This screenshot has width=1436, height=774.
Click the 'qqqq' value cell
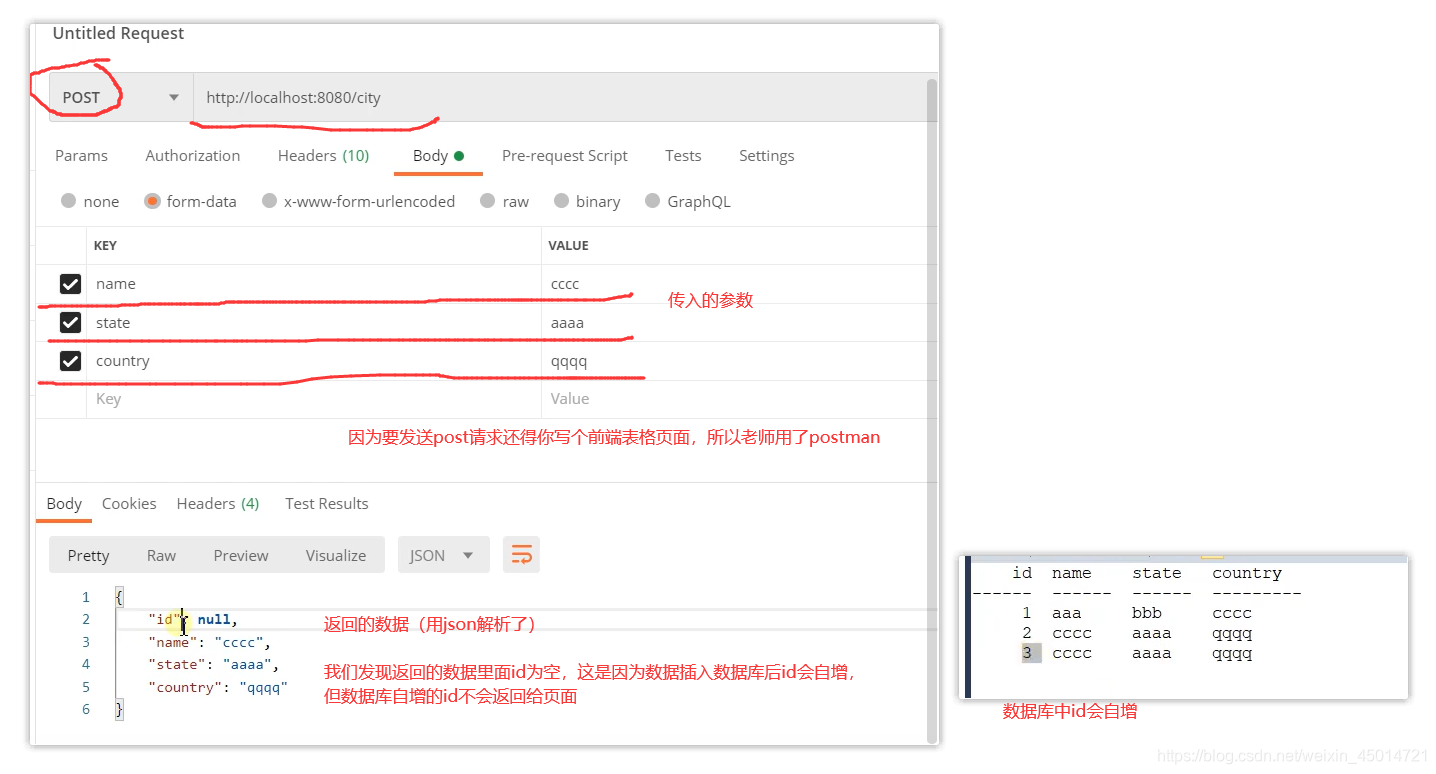click(x=734, y=361)
